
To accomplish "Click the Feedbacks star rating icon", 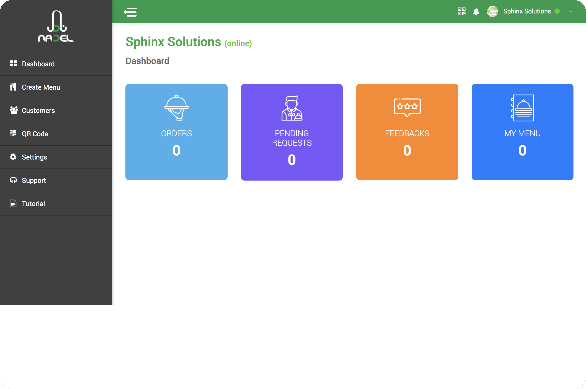I will (407, 107).
